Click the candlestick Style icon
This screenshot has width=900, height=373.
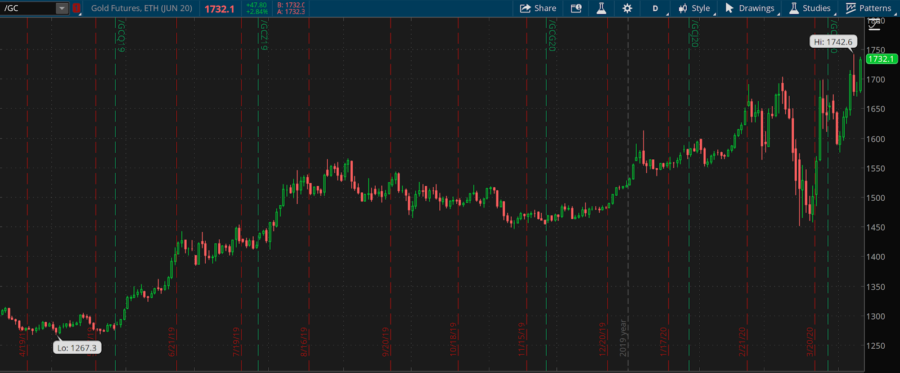(x=682, y=8)
